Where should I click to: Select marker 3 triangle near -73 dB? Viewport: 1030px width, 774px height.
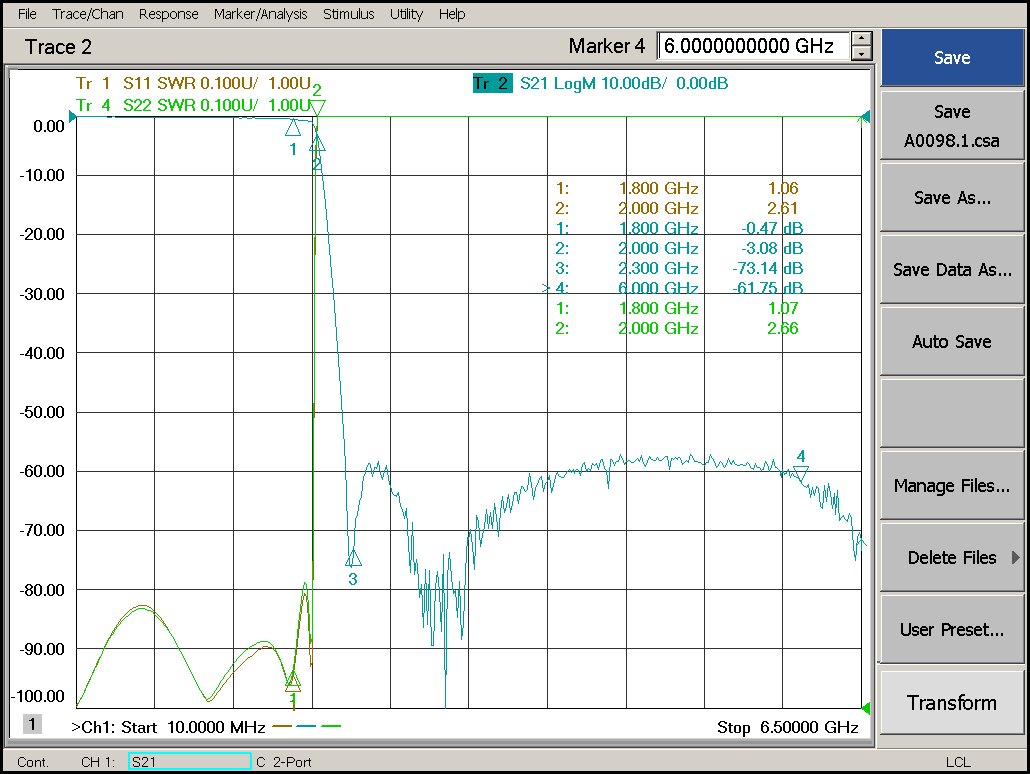[353, 559]
